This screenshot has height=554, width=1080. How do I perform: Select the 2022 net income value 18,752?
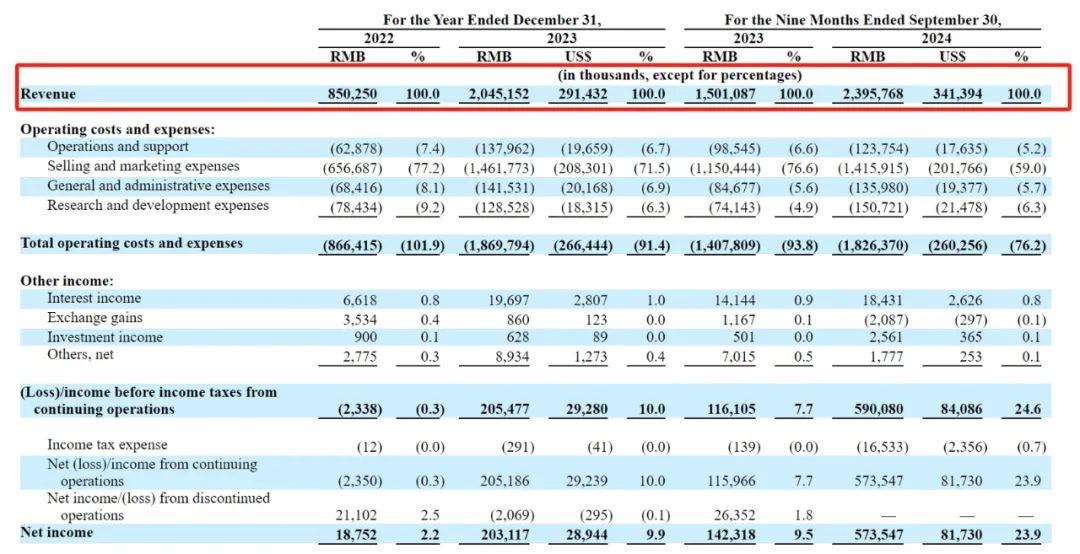tap(355, 535)
